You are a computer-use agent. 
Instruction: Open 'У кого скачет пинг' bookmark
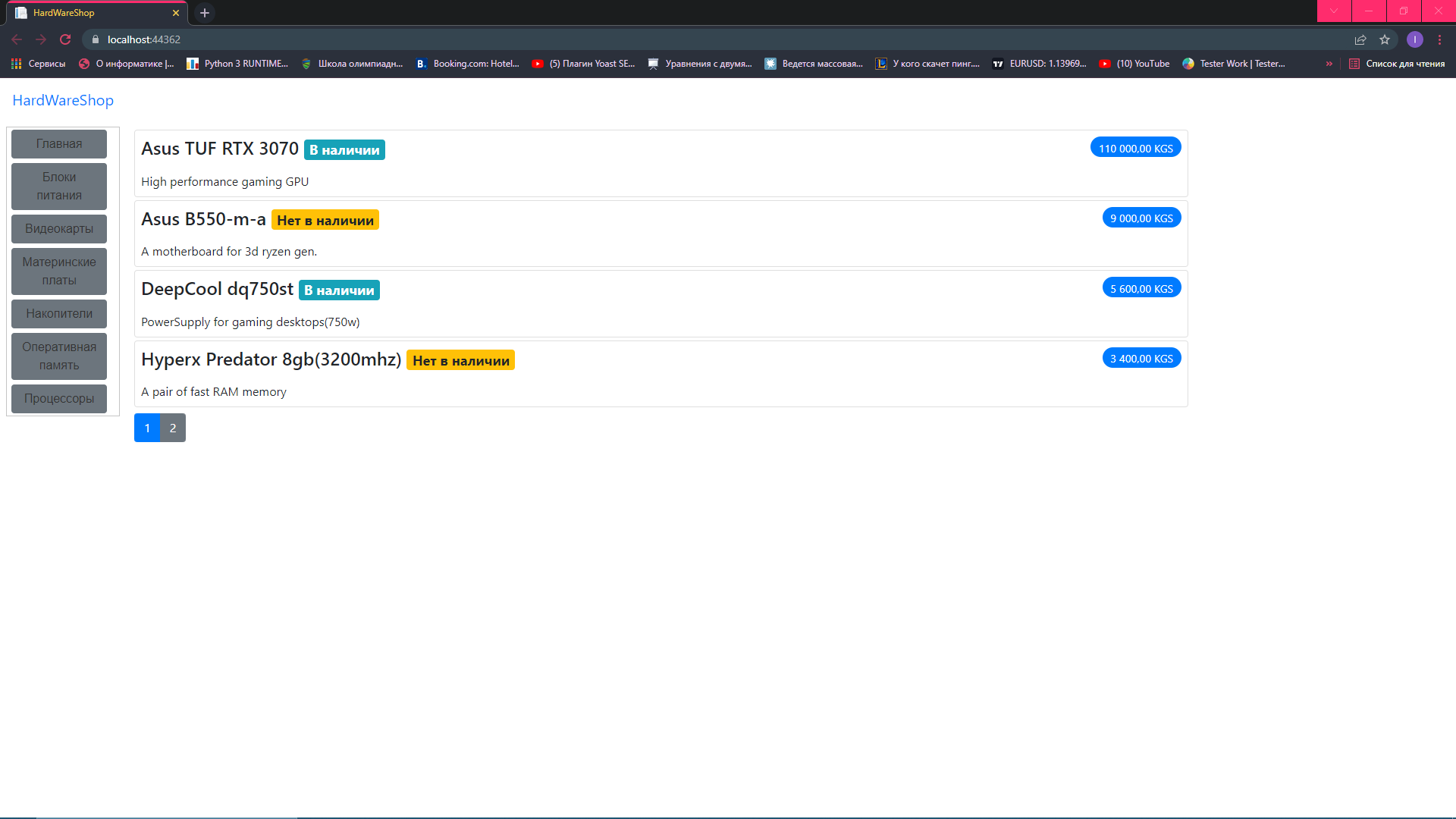coord(927,64)
